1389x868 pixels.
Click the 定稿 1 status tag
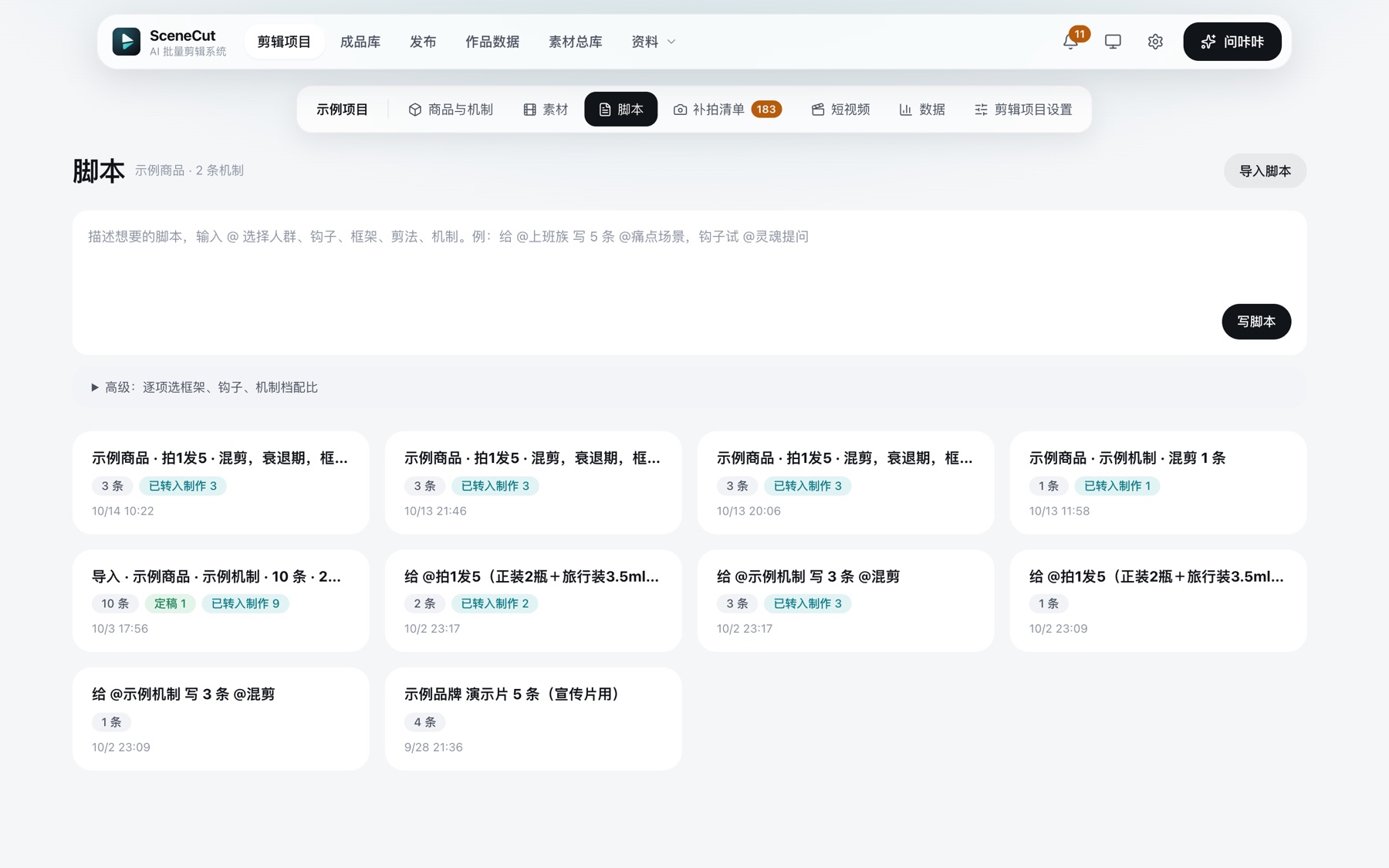(x=171, y=603)
